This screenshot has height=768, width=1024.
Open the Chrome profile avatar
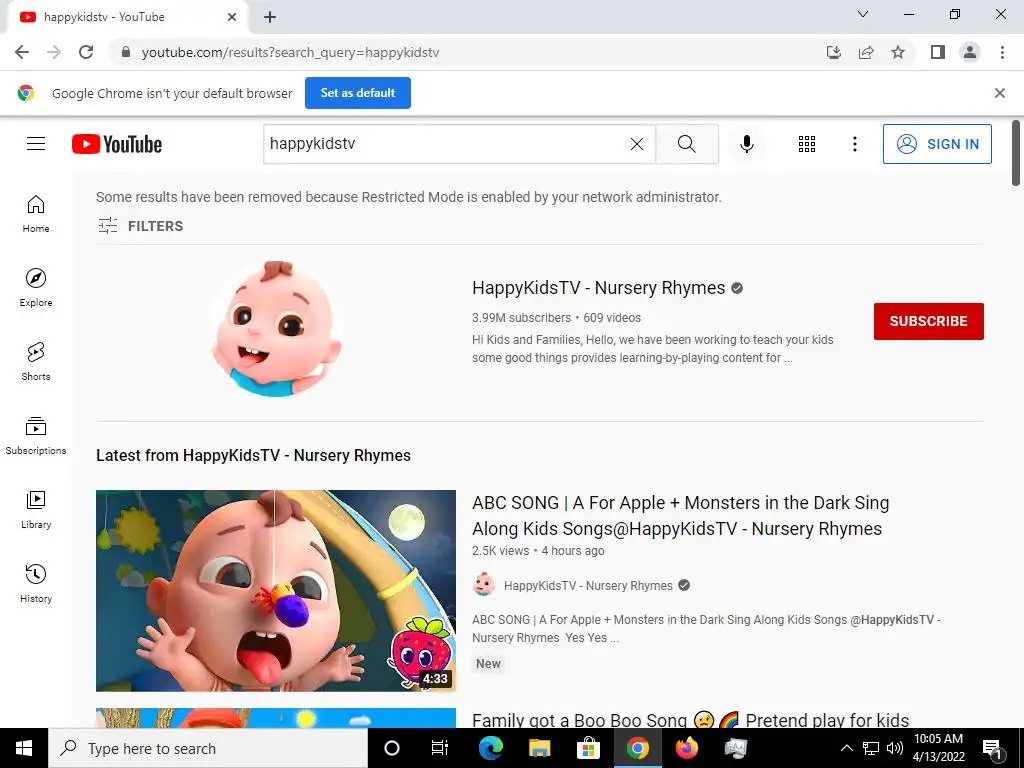[970, 52]
